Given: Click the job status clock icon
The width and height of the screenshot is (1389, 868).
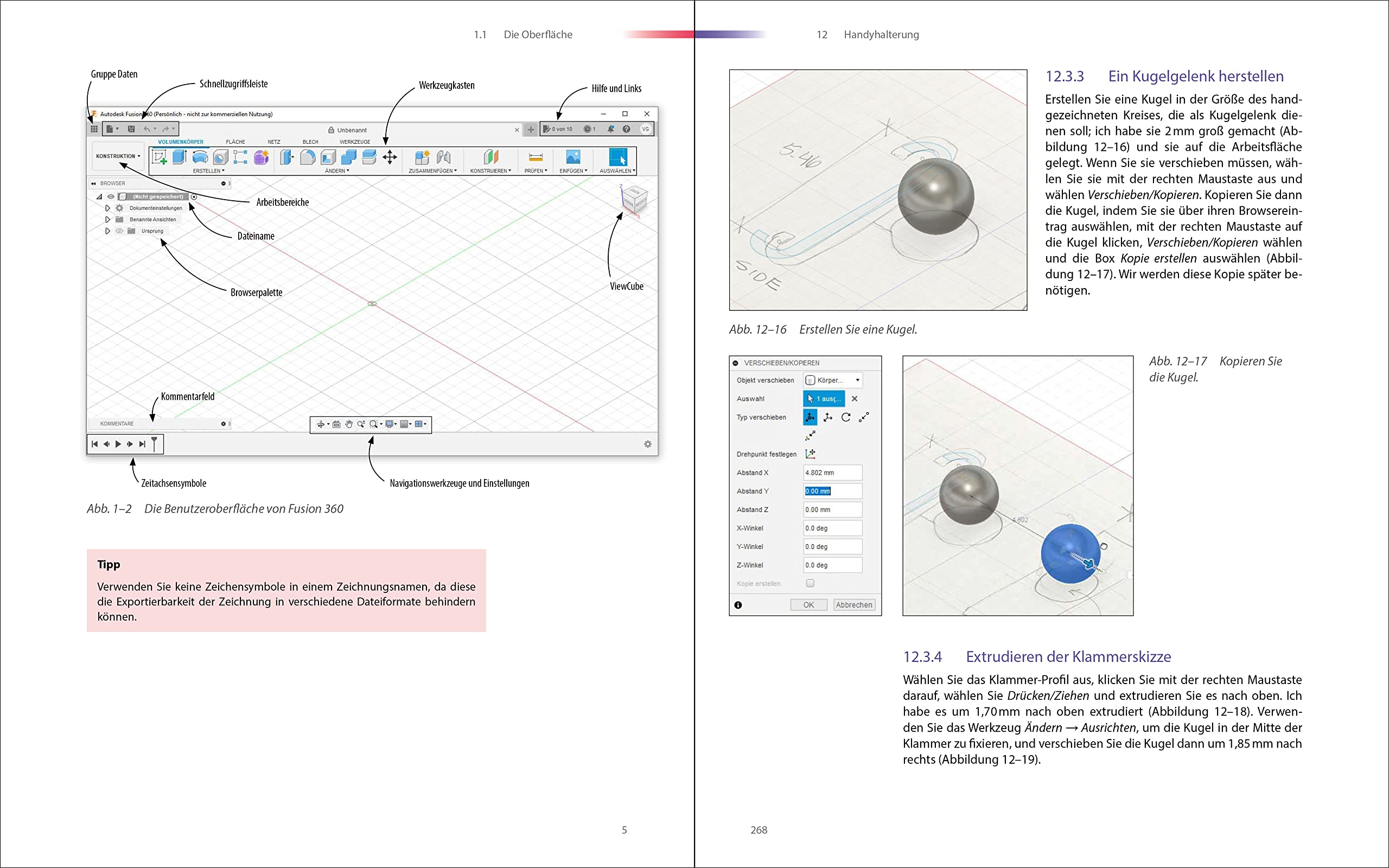Looking at the screenshot, I should coord(587,129).
